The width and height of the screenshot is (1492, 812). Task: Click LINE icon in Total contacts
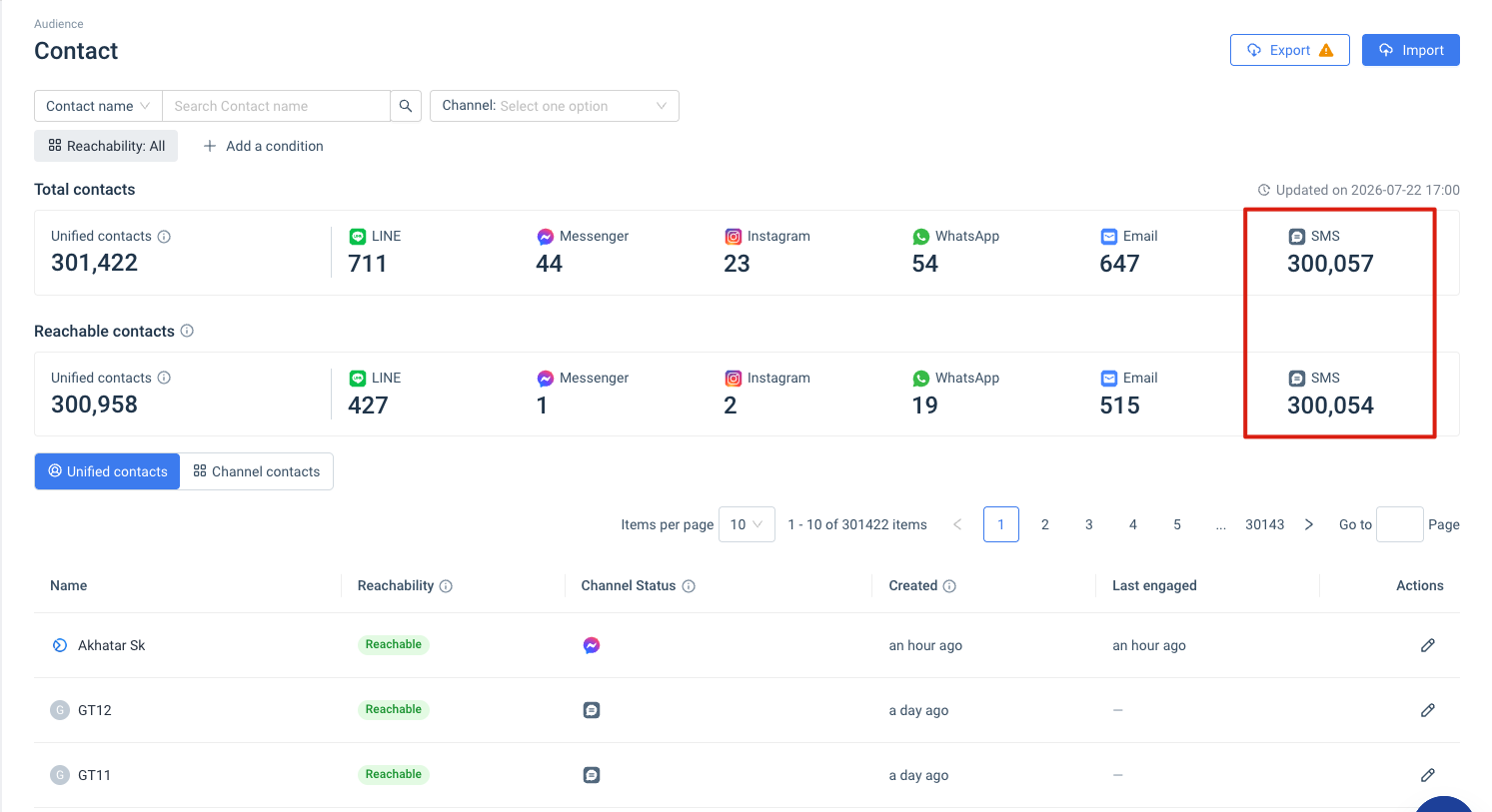[x=357, y=237]
